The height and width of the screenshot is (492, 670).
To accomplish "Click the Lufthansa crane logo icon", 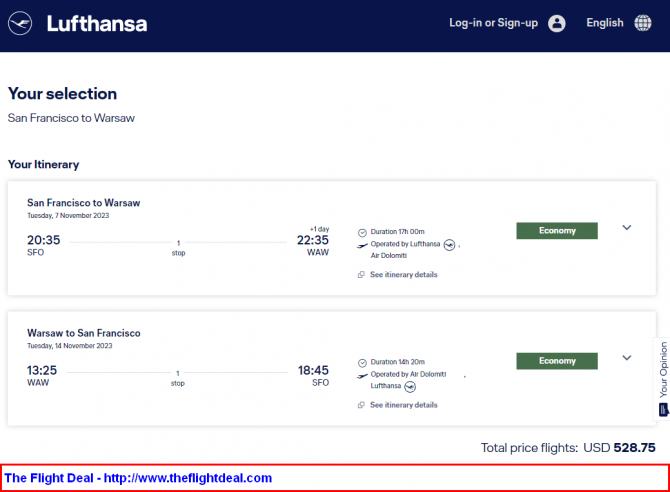I will click(20, 23).
